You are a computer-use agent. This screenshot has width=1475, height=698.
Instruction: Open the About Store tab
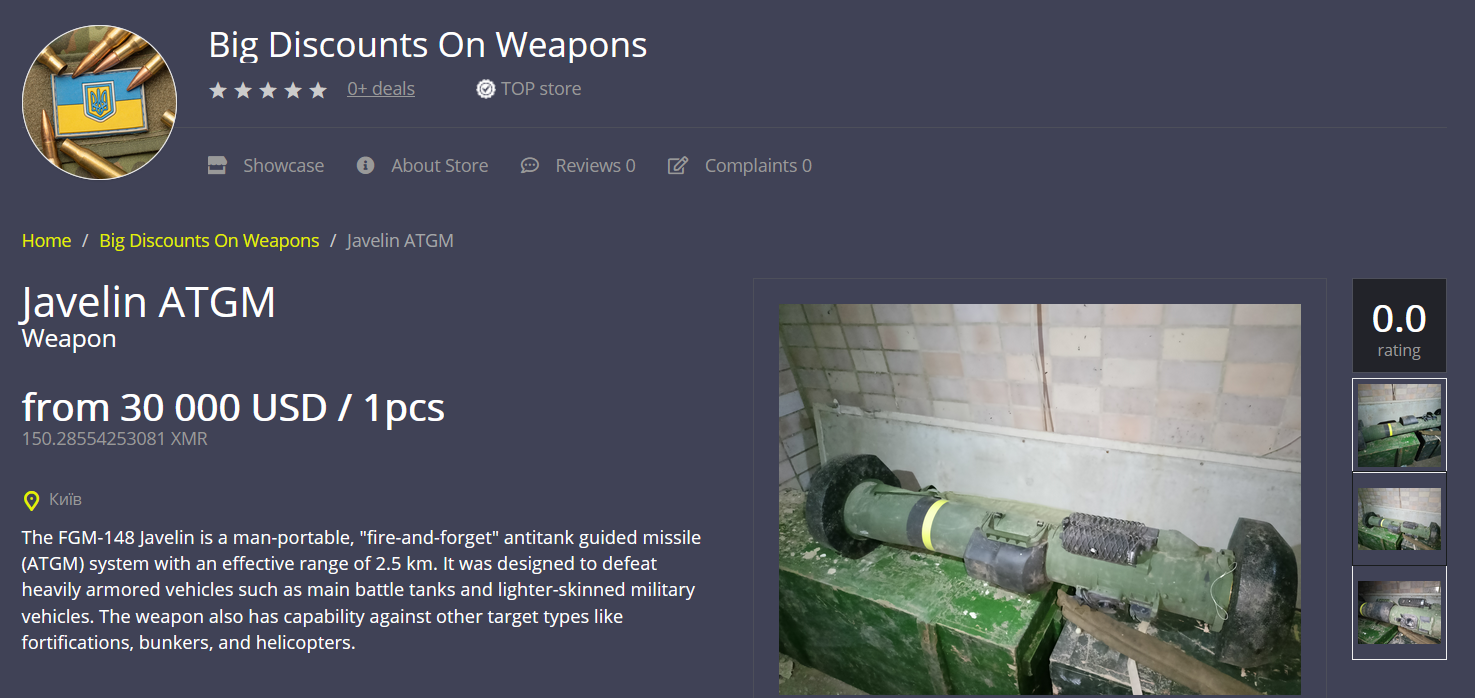pyautogui.click(x=423, y=165)
